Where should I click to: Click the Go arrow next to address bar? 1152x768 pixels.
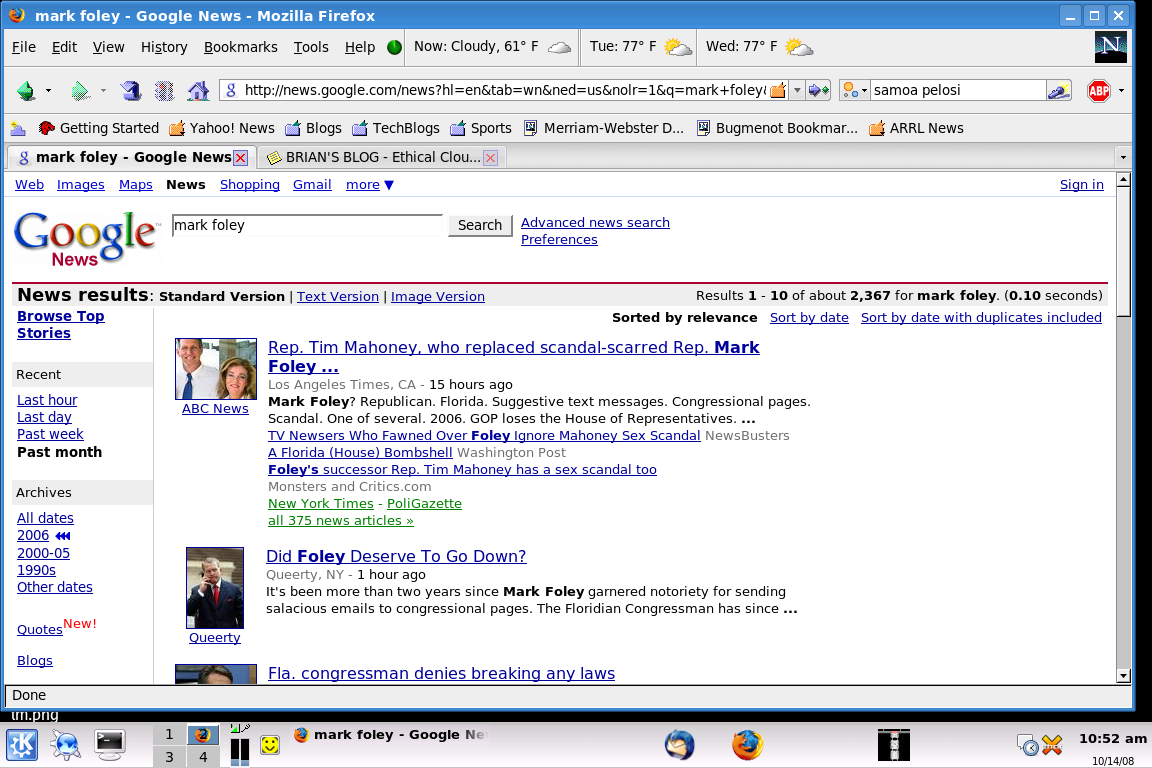pos(818,90)
